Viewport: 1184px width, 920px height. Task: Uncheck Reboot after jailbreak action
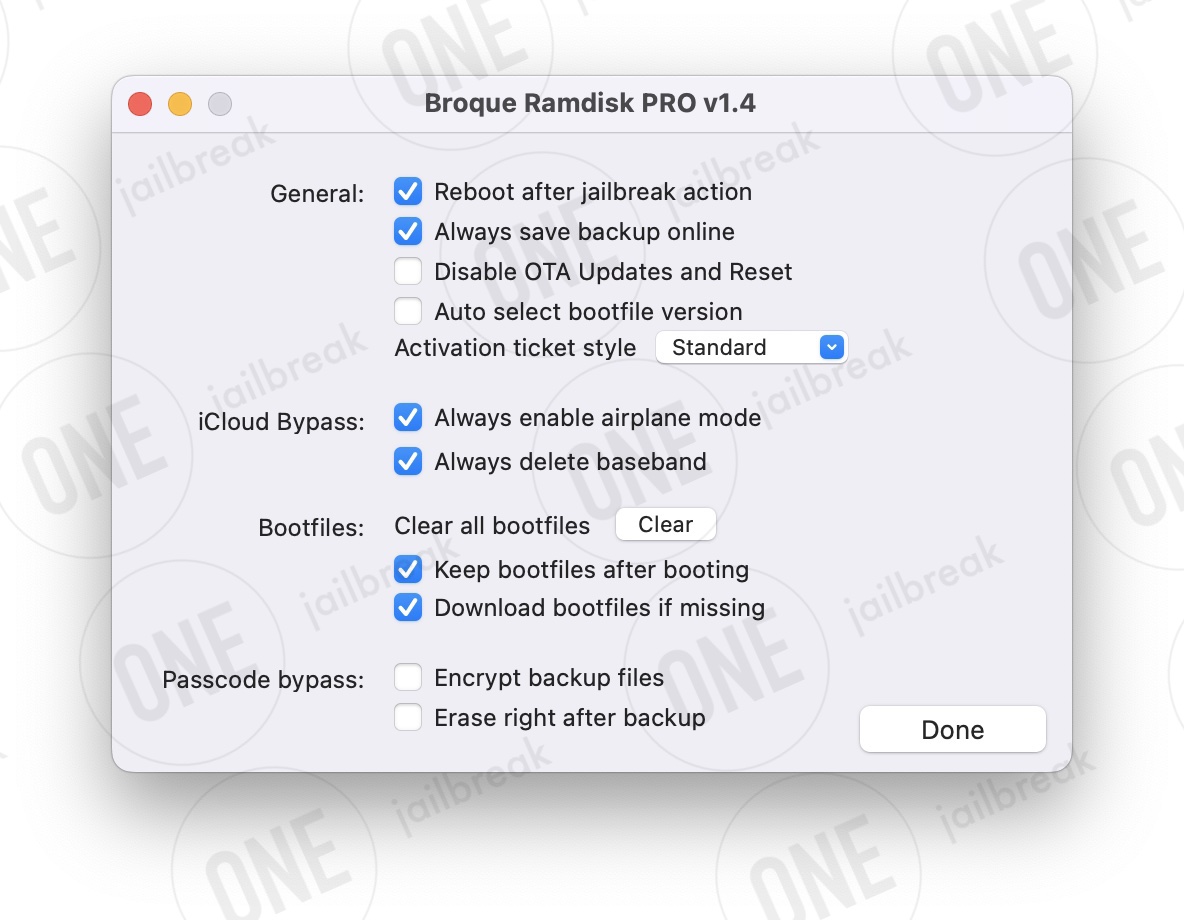[x=408, y=192]
